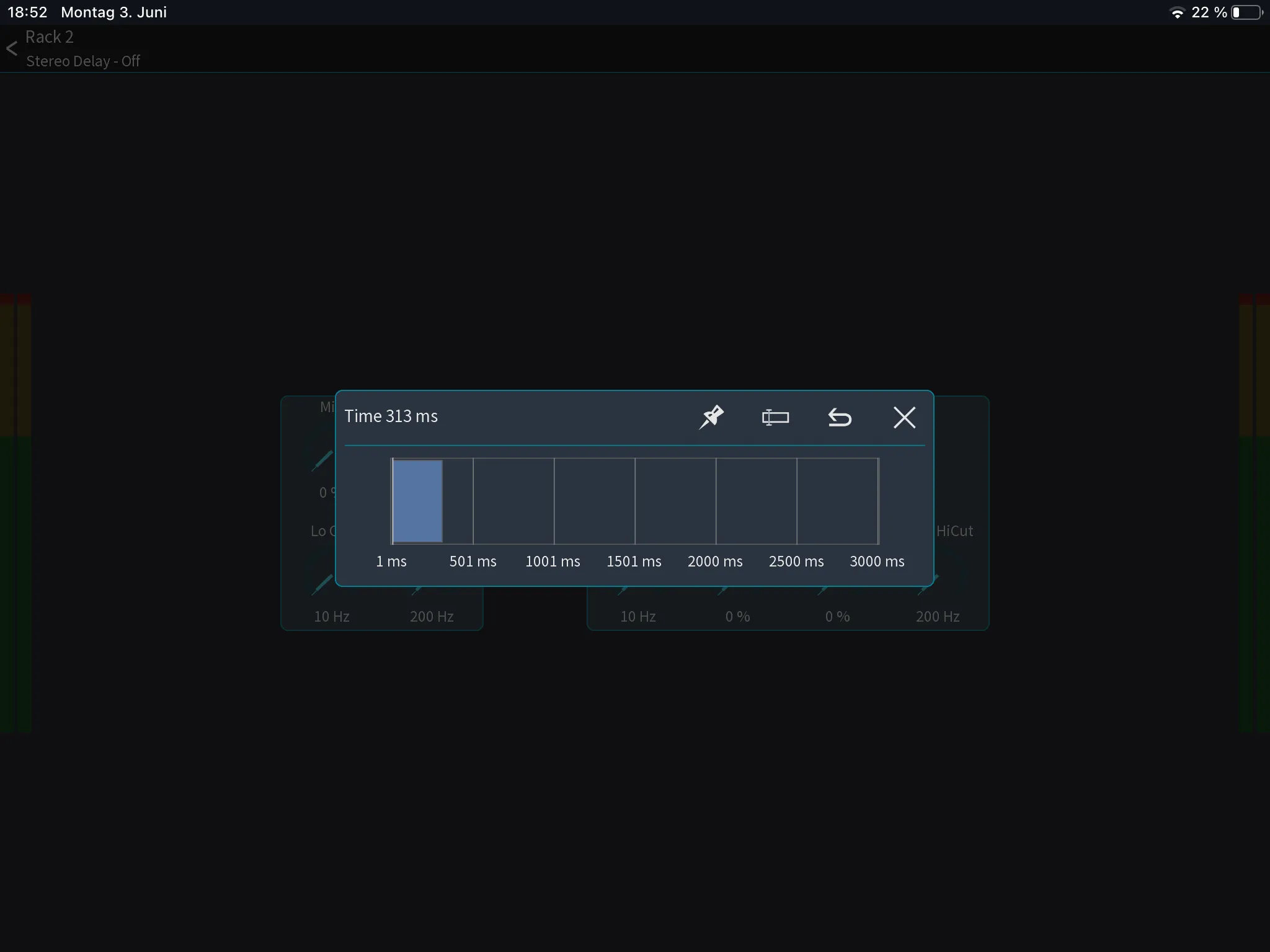Viewport: 1270px width, 952px height.
Task: Tap the battery indicator in status bar
Action: click(1247, 12)
